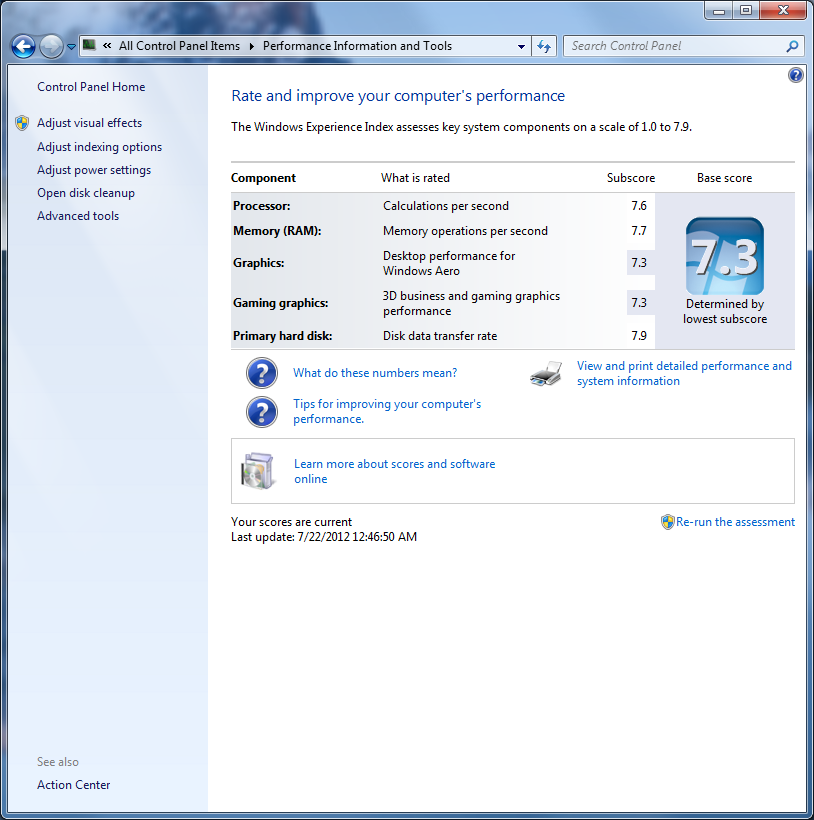Select Performance Information and Tools breadcrumb
Screen dimensions: 814x820
[357, 46]
